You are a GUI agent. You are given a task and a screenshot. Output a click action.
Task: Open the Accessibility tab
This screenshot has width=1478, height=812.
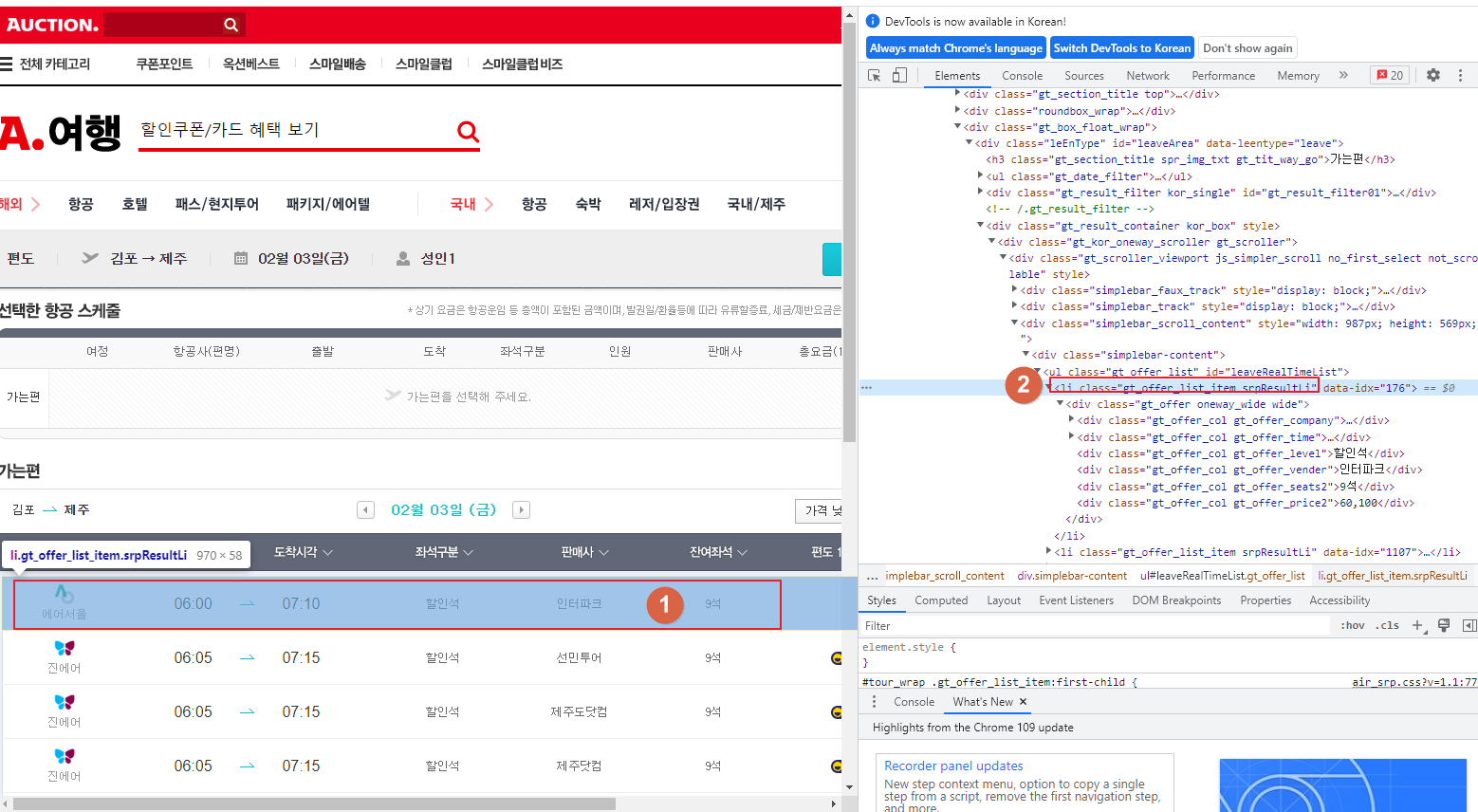point(1339,600)
